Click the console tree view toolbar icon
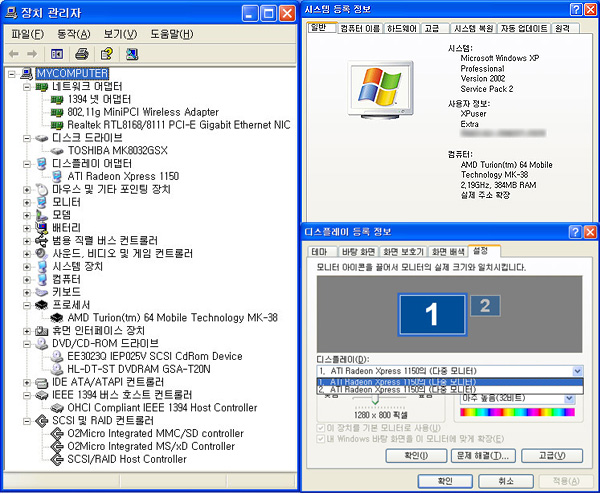This screenshot has height=494, width=600. tap(57, 54)
